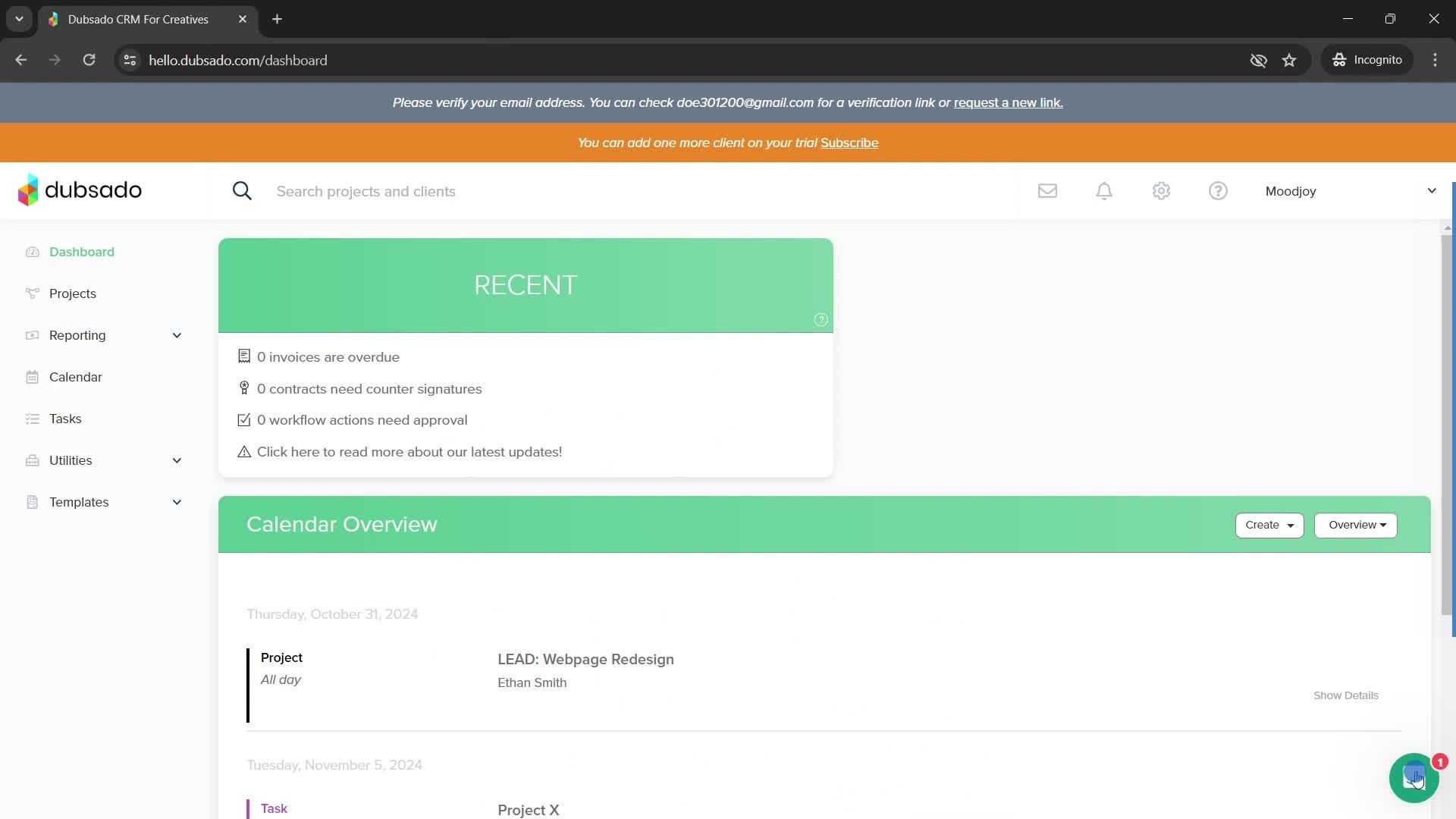The height and width of the screenshot is (819, 1456).
Task: Open Project X task entry
Action: click(x=529, y=810)
